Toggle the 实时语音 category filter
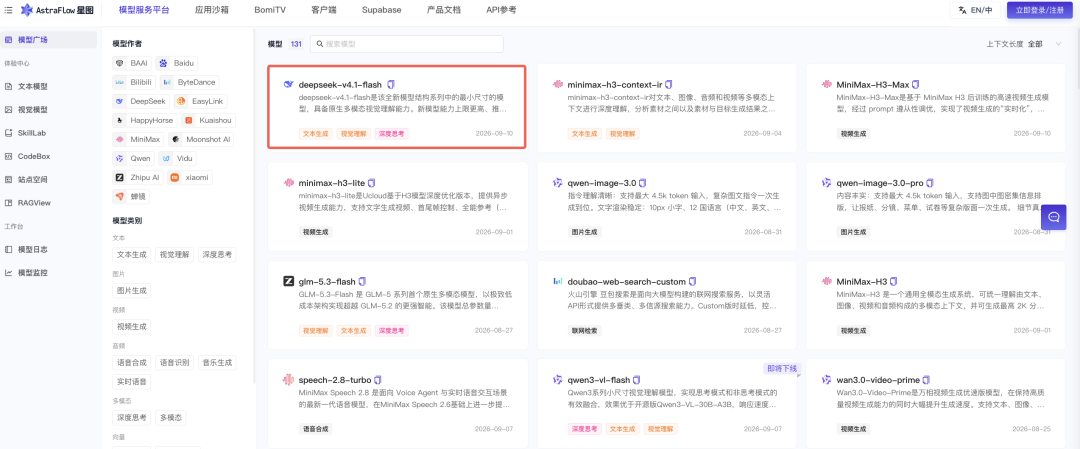This screenshot has width=1080, height=449. [132, 381]
